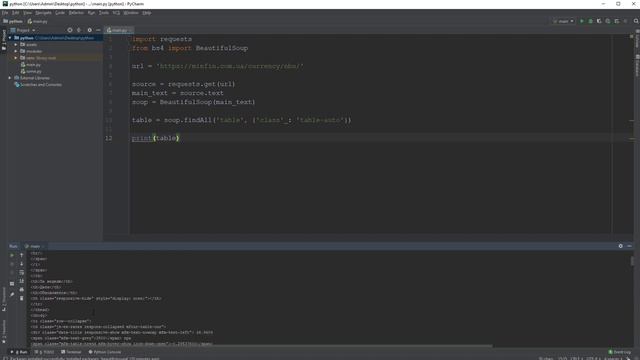Run the main configuration with the green play icon
640x360 pixels.
tap(582, 21)
